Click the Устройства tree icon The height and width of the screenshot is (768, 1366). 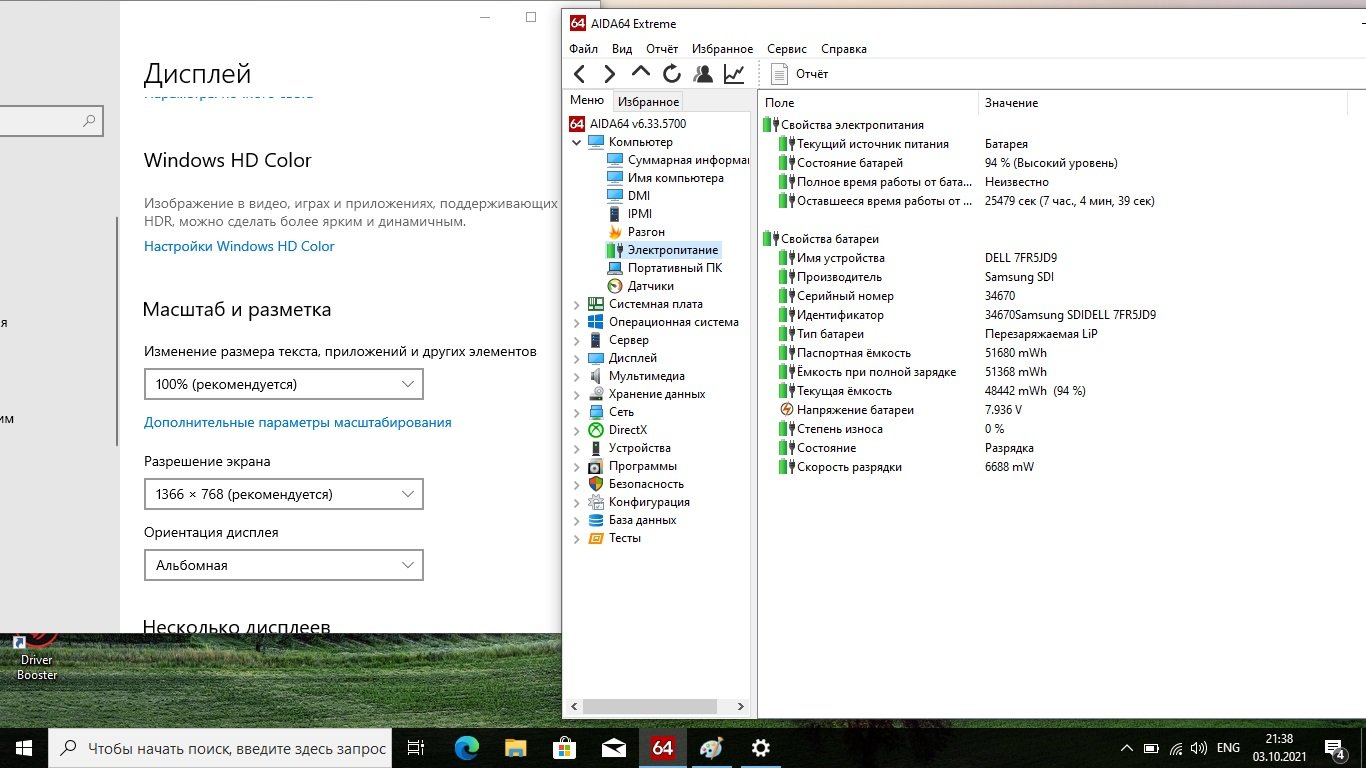click(x=596, y=448)
